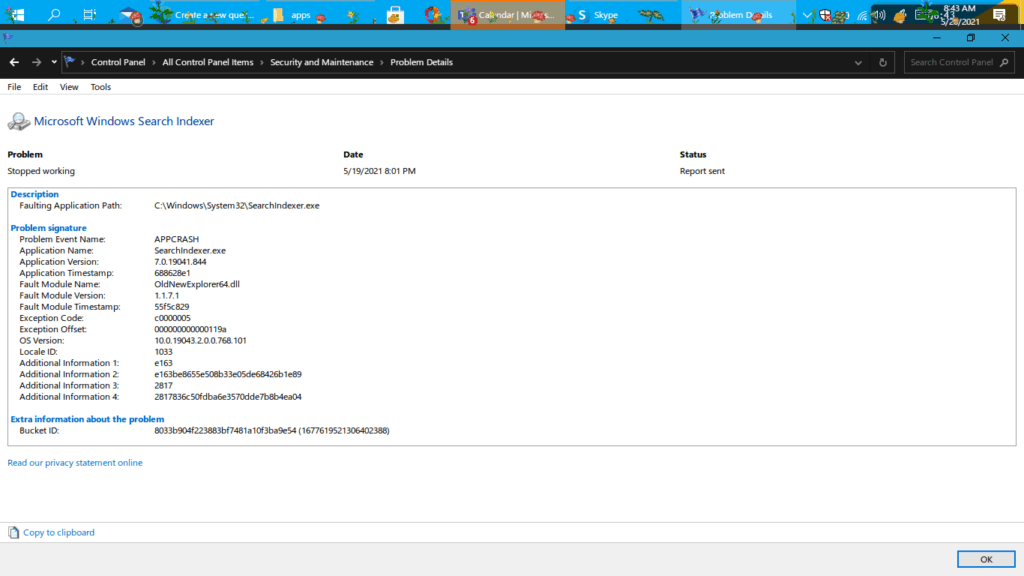
Task: Click the Copy to clipboard icon
Action: coord(13,532)
